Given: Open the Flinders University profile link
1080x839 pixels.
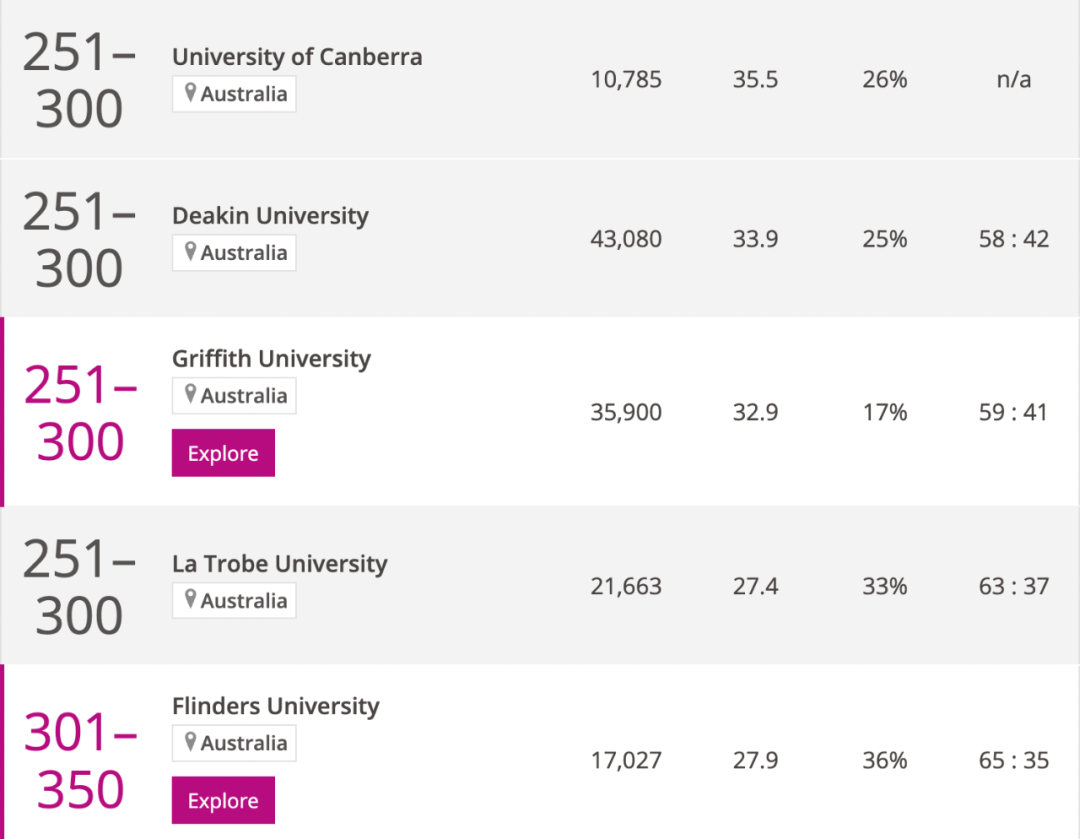Looking at the screenshot, I should pyautogui.click(x=275, y=706).
